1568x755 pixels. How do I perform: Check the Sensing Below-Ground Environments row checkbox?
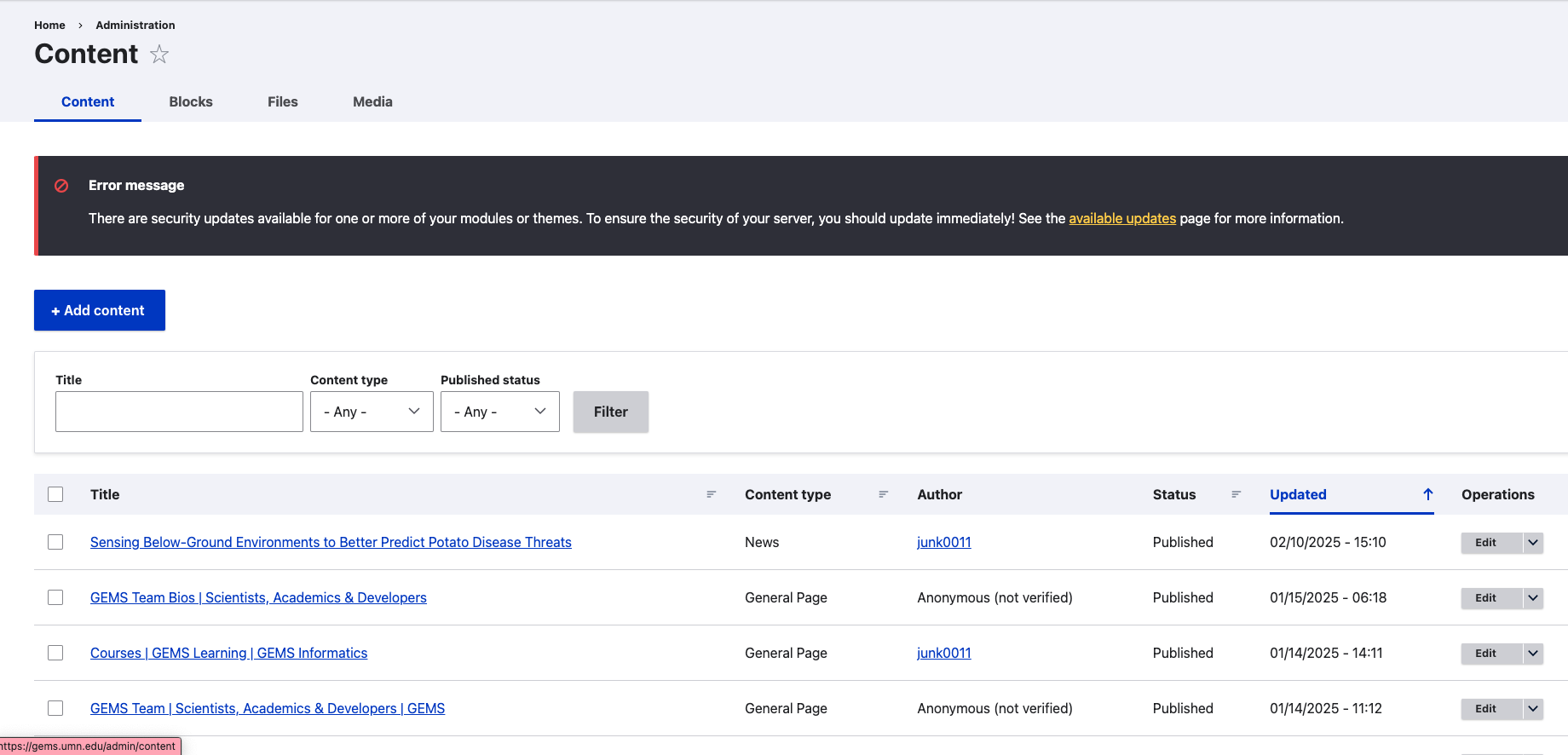55,542
